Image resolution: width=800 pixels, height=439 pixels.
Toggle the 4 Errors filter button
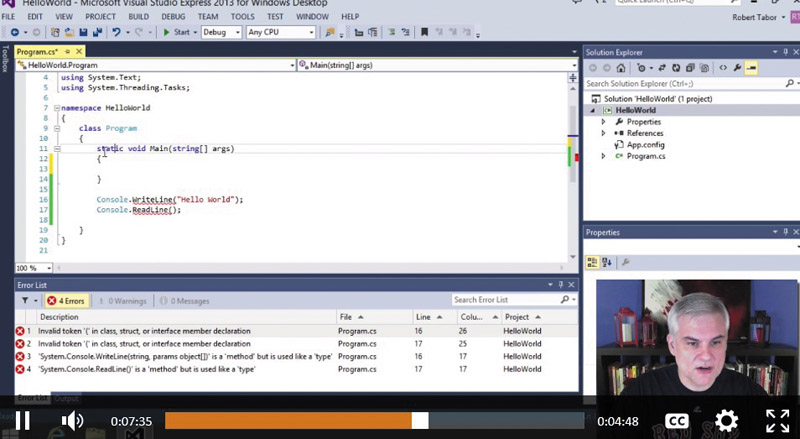66,301
